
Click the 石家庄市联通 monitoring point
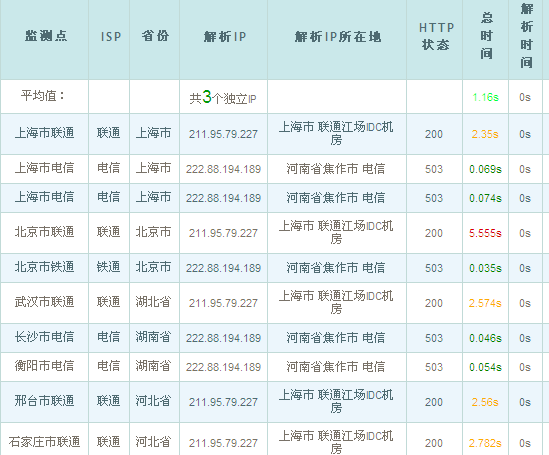tap(44, 442)
